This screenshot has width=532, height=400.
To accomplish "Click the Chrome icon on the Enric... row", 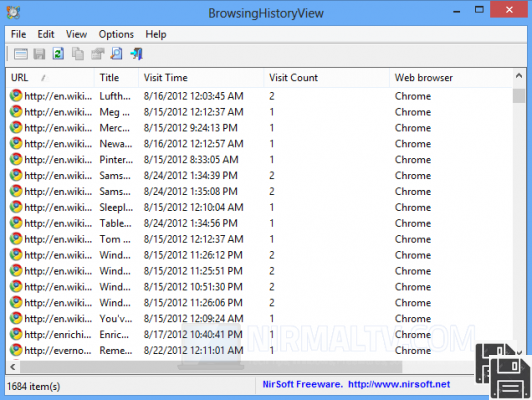I will [16, 335].
